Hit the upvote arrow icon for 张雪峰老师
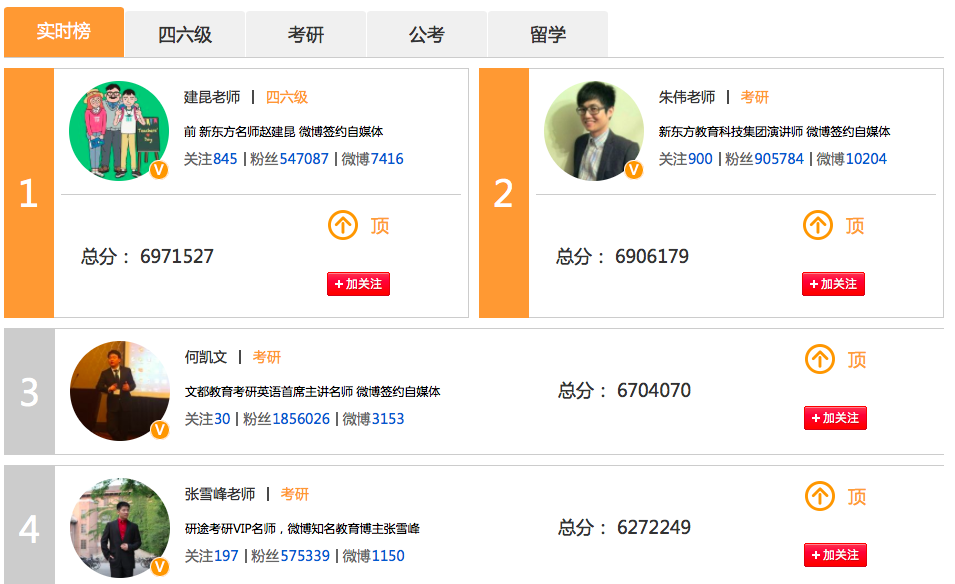The height and width of the screenshot is (584, 955). pos(820,496)
